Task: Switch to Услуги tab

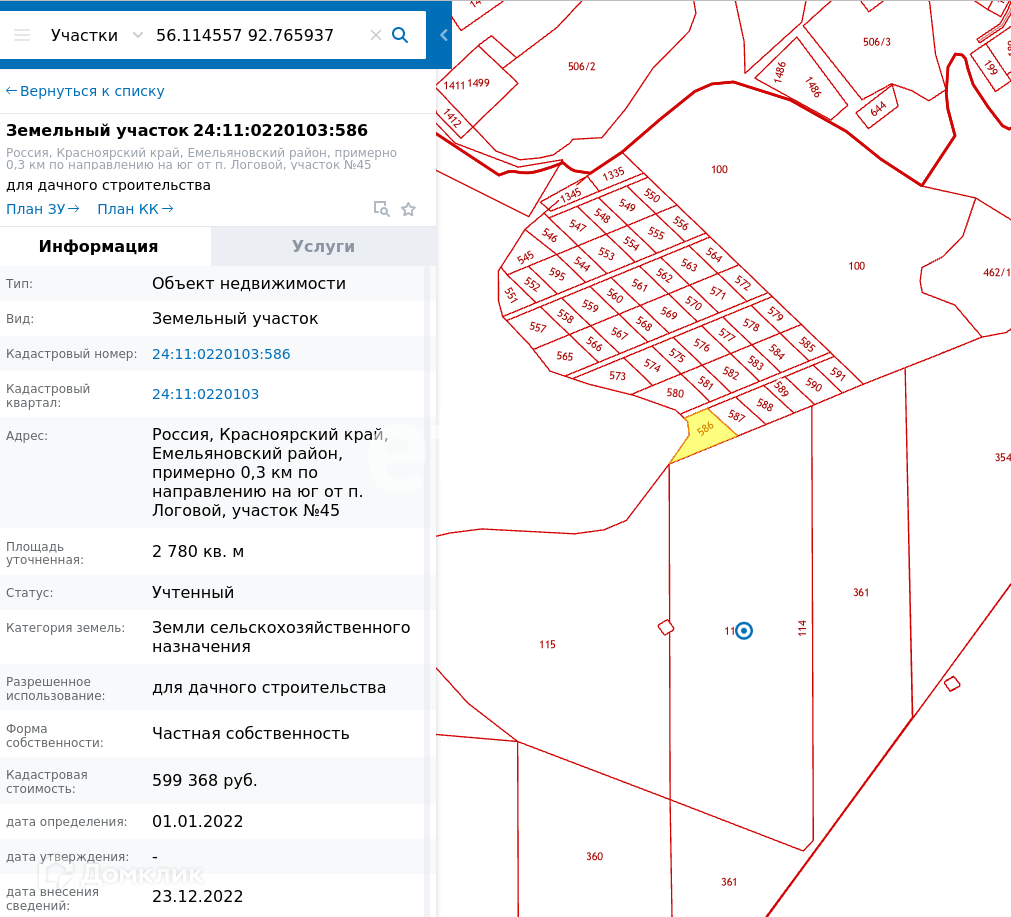Action: click(324, 246)
